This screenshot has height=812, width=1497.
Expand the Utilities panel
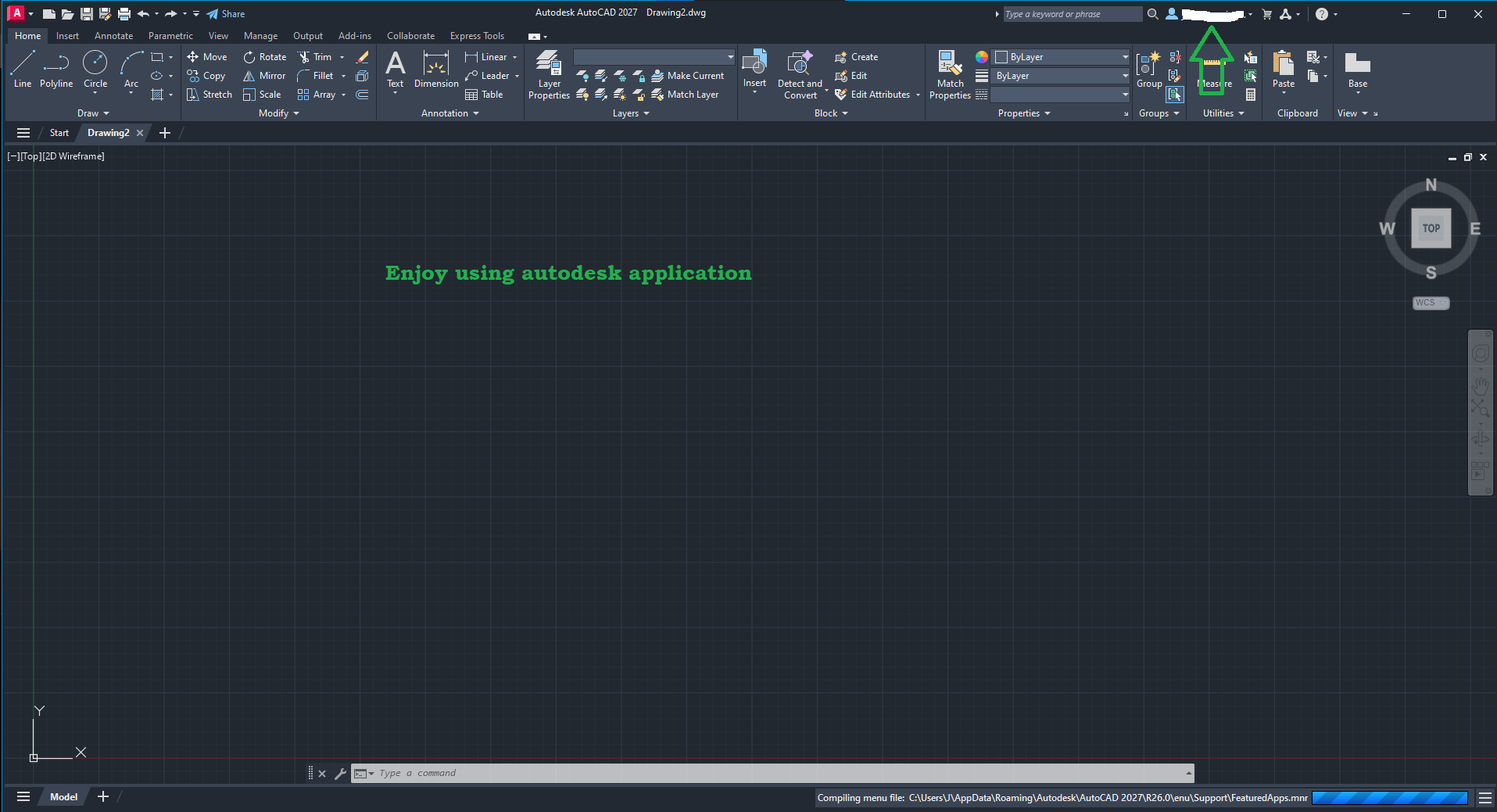coord(1223,113)
